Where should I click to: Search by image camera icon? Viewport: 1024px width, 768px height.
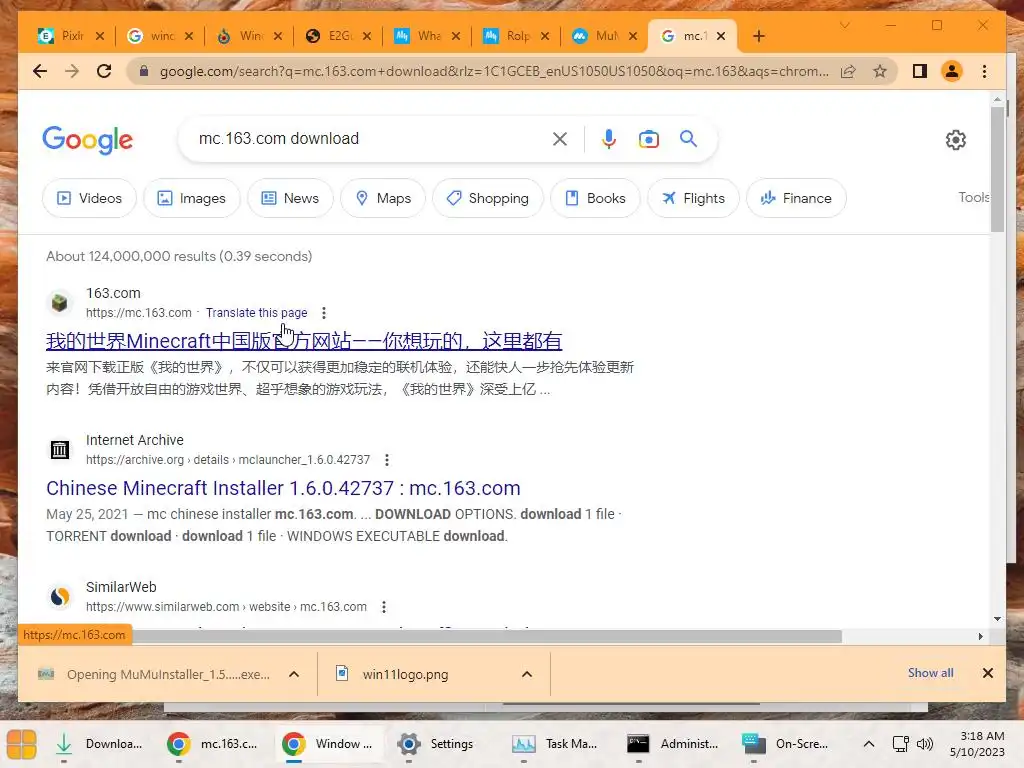click(648, 139)
